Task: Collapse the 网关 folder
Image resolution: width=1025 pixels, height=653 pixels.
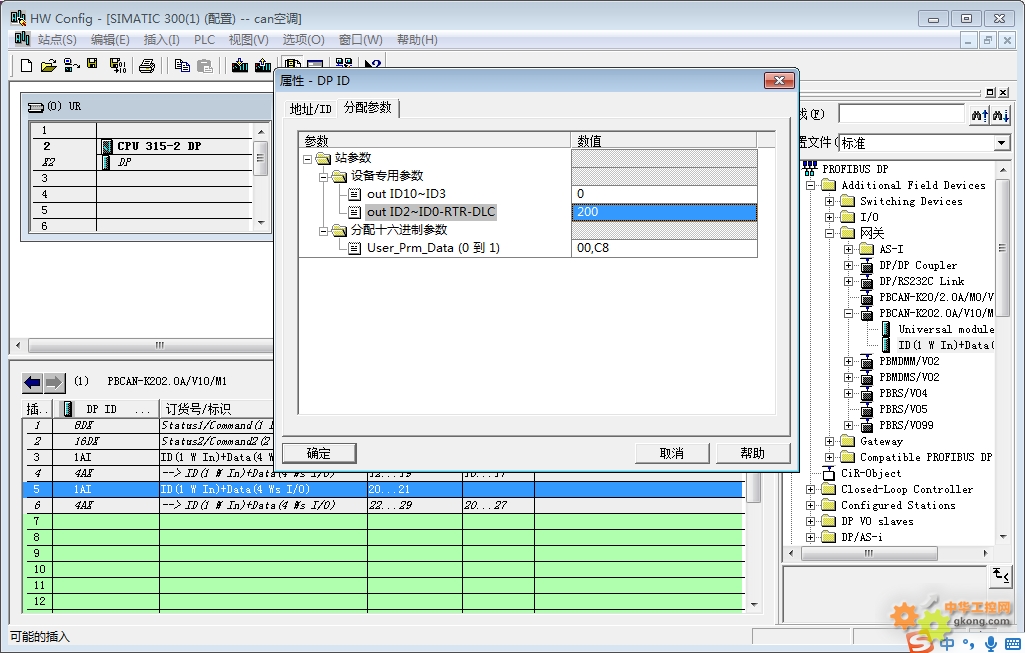Action: coord(829,233)
